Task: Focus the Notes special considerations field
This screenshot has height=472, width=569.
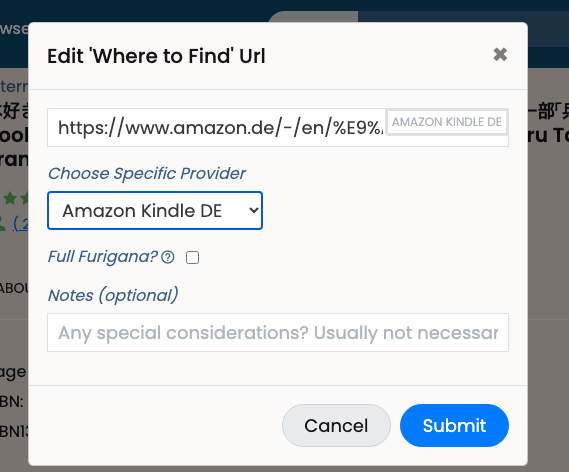Action: pyautogui.click(x=278, y=332)
